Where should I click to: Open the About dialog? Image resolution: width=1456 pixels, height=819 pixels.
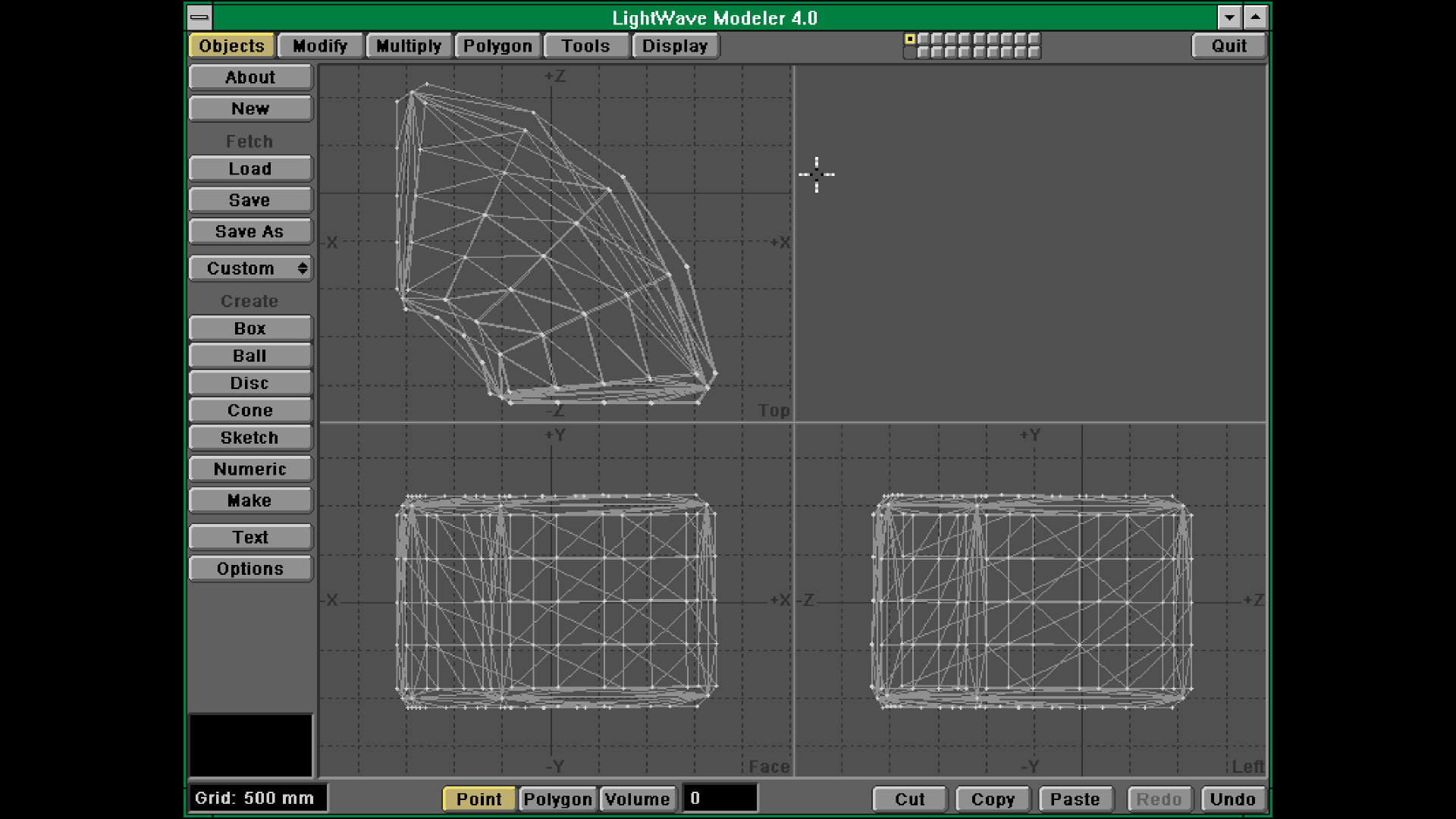[x=250, y=77]
